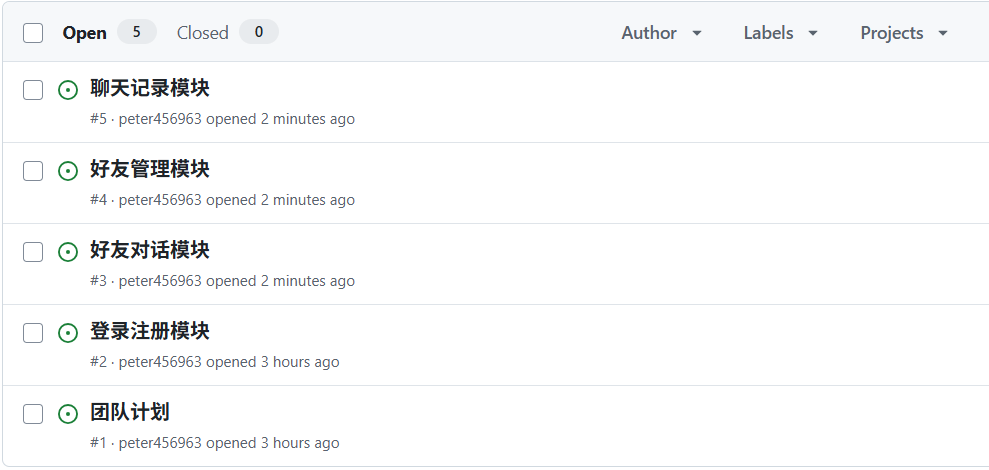Expand the Labels filter dropdown
This screenshot has width=989, height=470.
tap(780, 33)
